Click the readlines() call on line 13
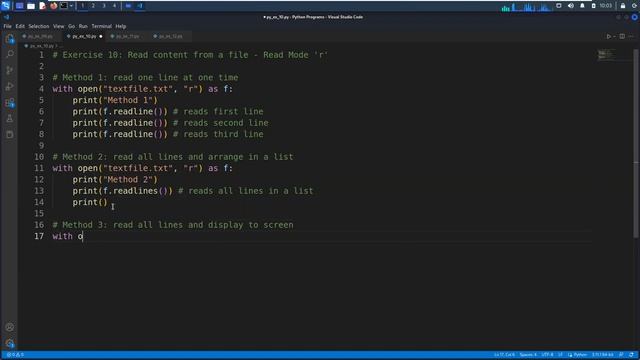The width and height of the screenshot is (640, 360). (138, 191)
